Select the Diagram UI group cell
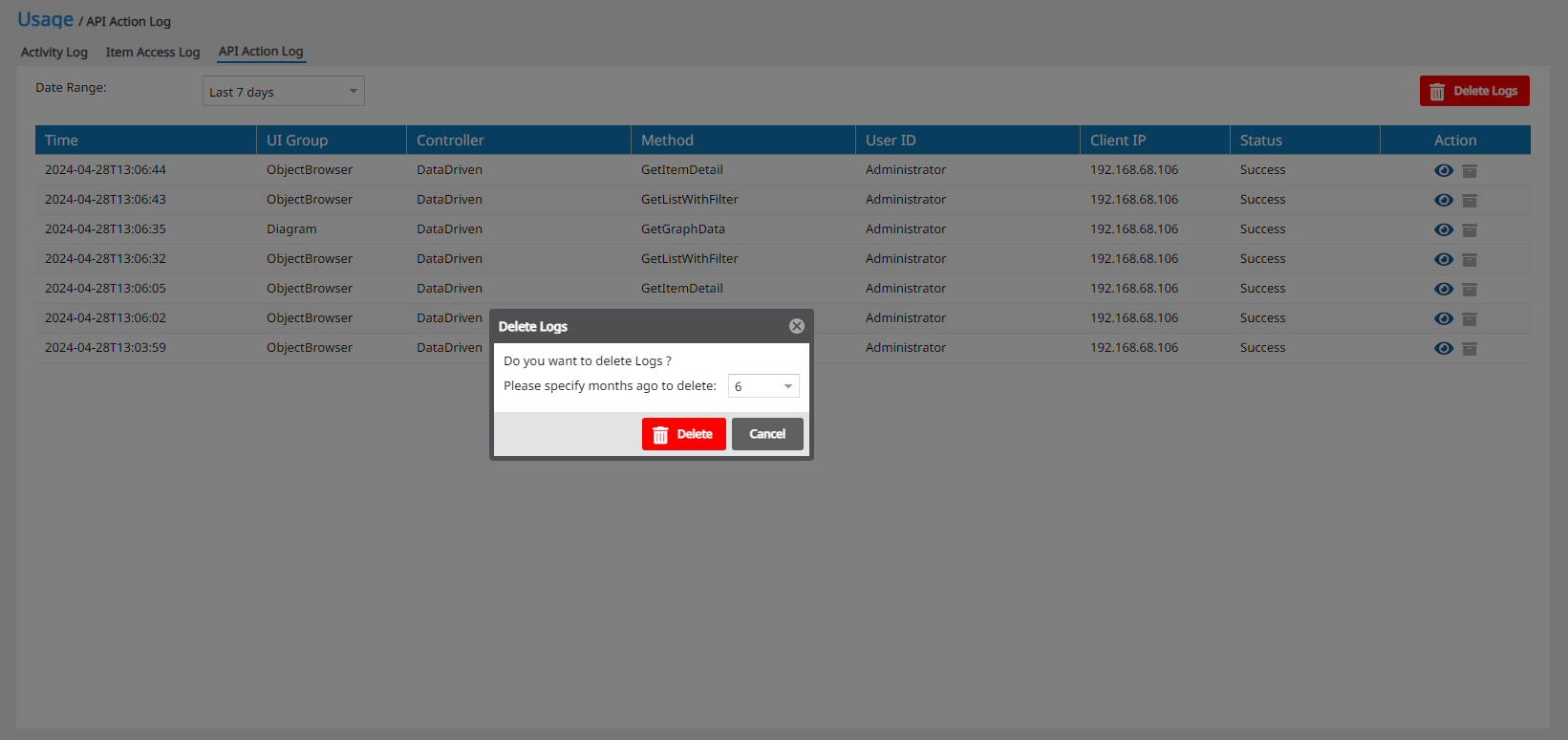This screenshot has width=1568, height=740. [x=291, y=229]
